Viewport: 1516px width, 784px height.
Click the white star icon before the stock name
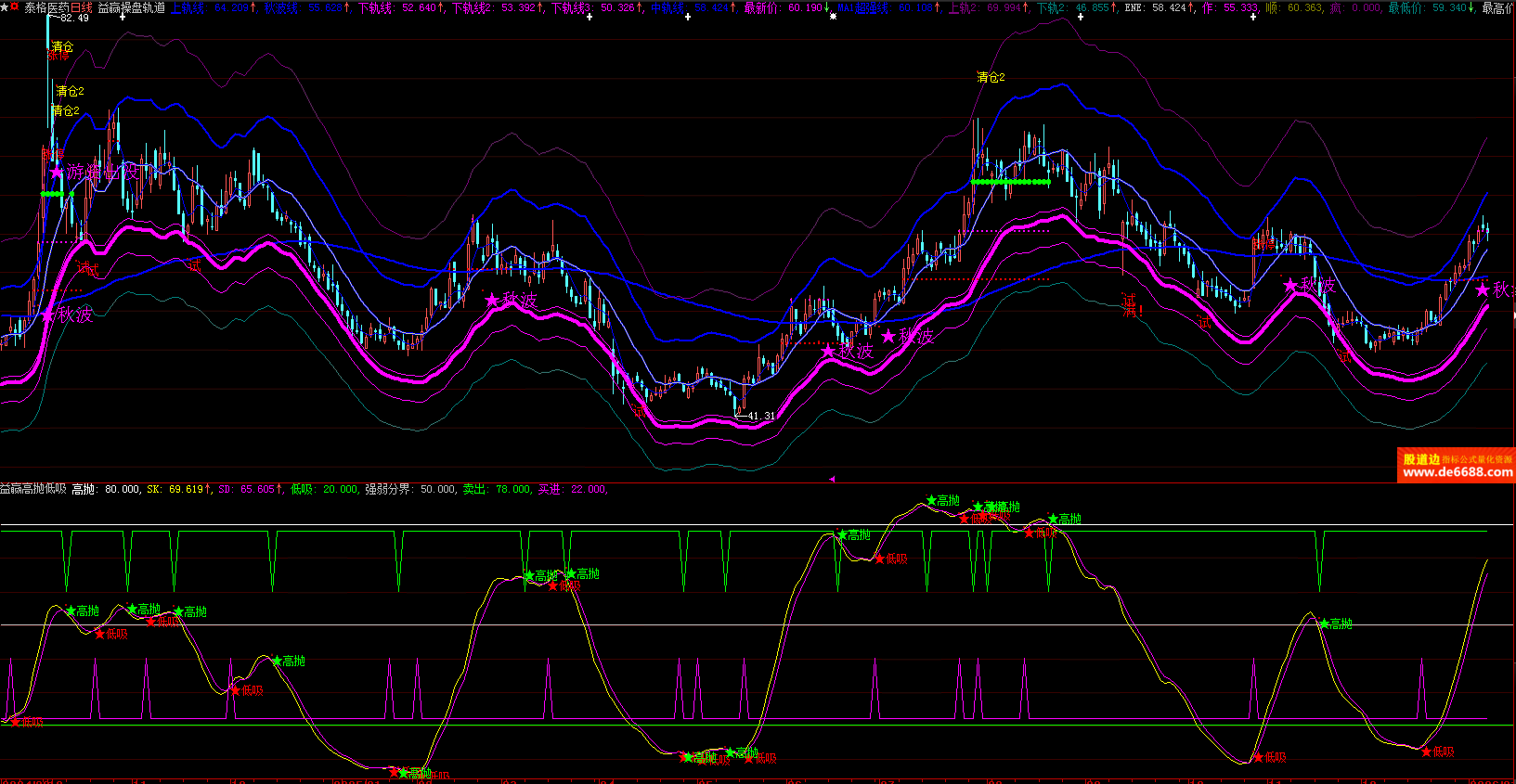pos(5,7)
